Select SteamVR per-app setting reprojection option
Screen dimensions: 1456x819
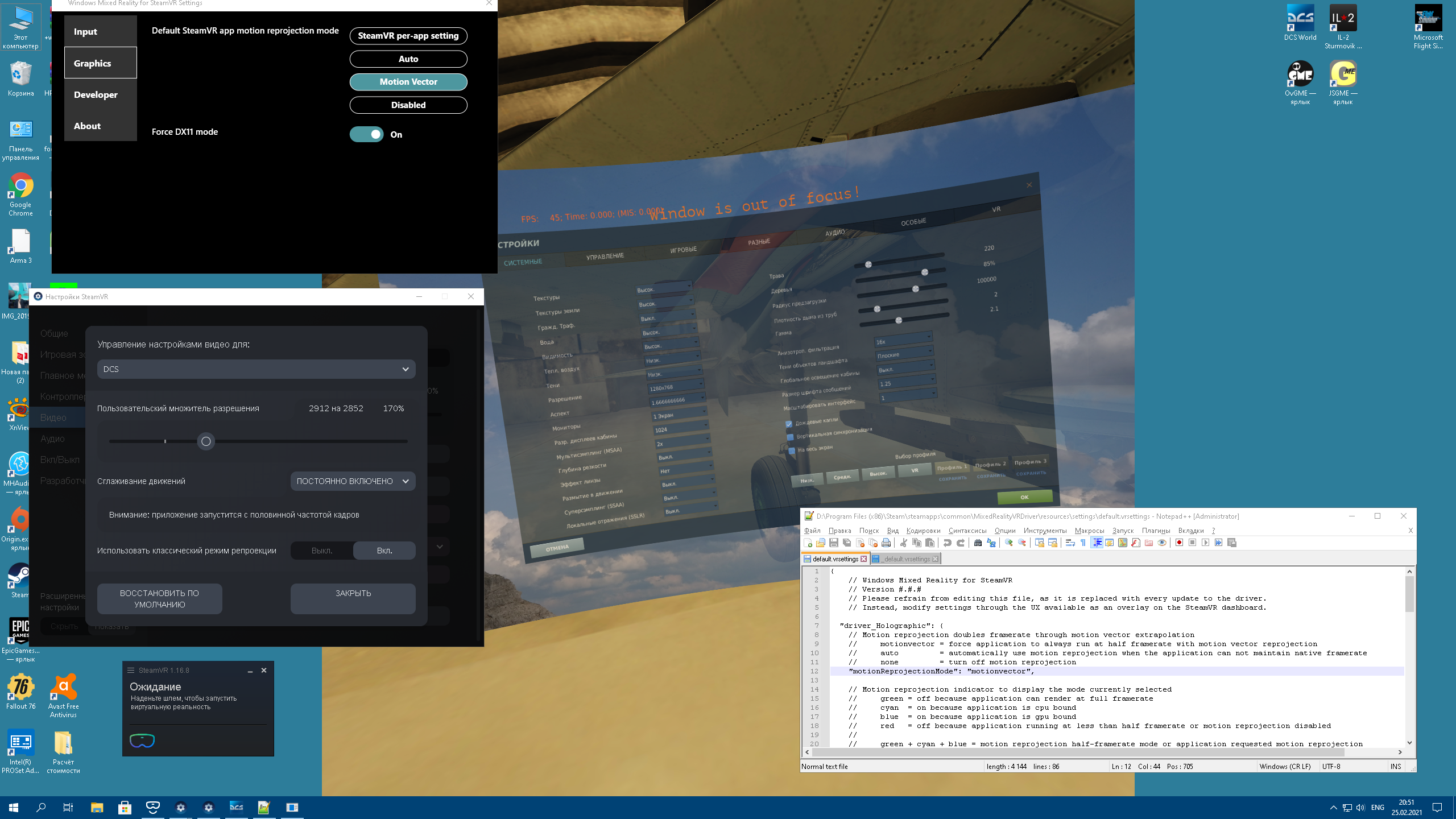tap(408, 36)
